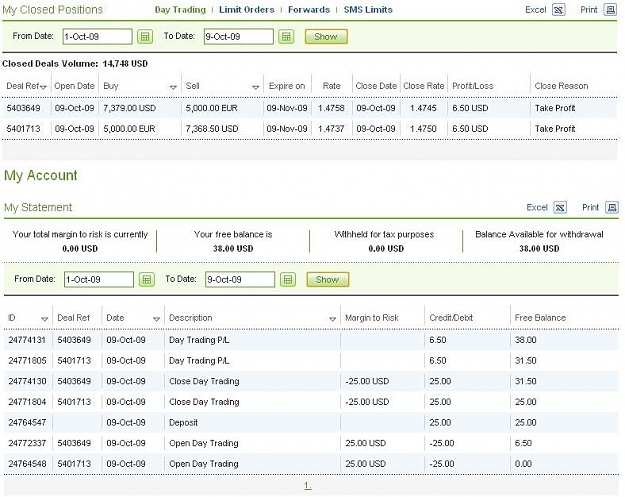Viewport: 625px width, 497px height.
Task: Click Expire on column header
Action: click(287, 86)
